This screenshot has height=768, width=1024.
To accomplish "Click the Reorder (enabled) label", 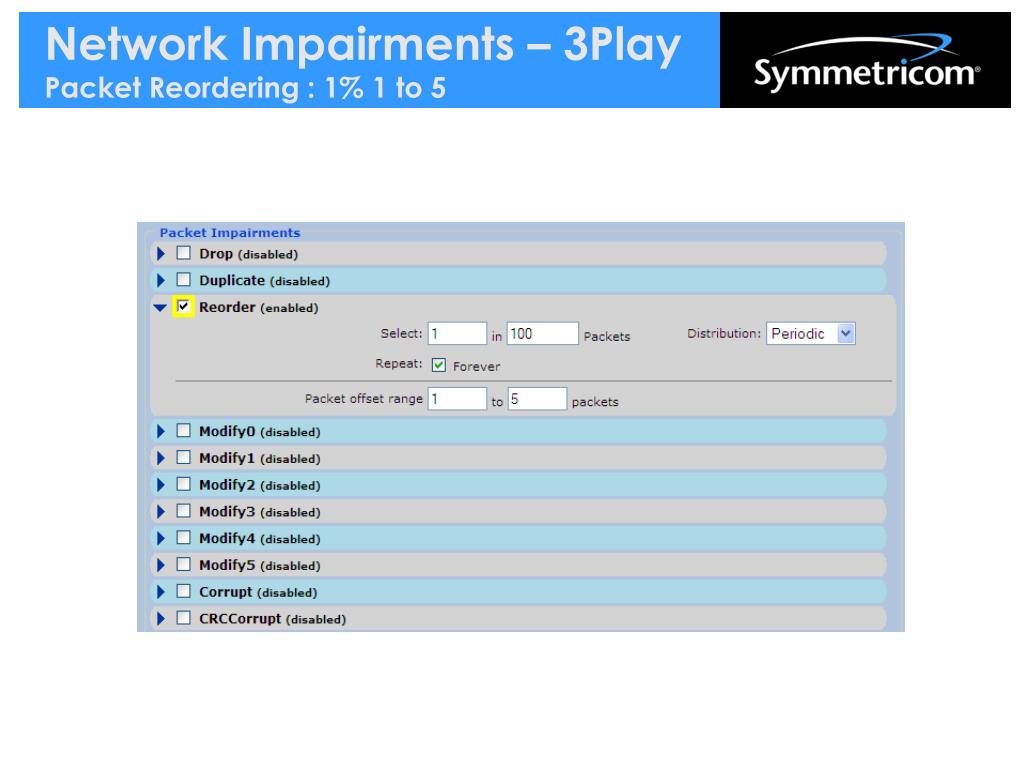I will pyautogui.click(x=259, y=307).
